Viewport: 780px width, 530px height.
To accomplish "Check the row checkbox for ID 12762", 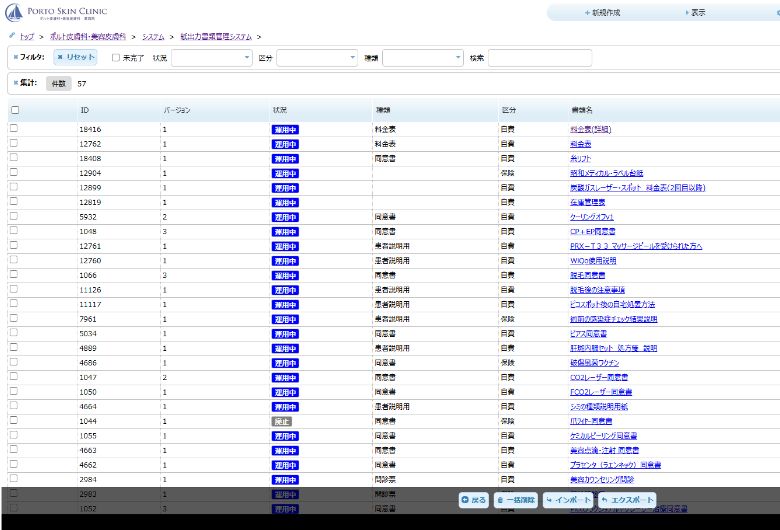I will [14, 143].
